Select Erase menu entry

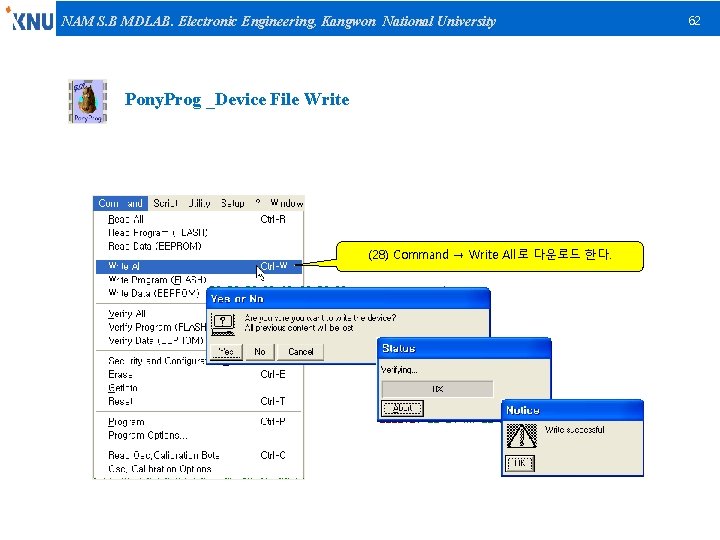coord(198,374)
